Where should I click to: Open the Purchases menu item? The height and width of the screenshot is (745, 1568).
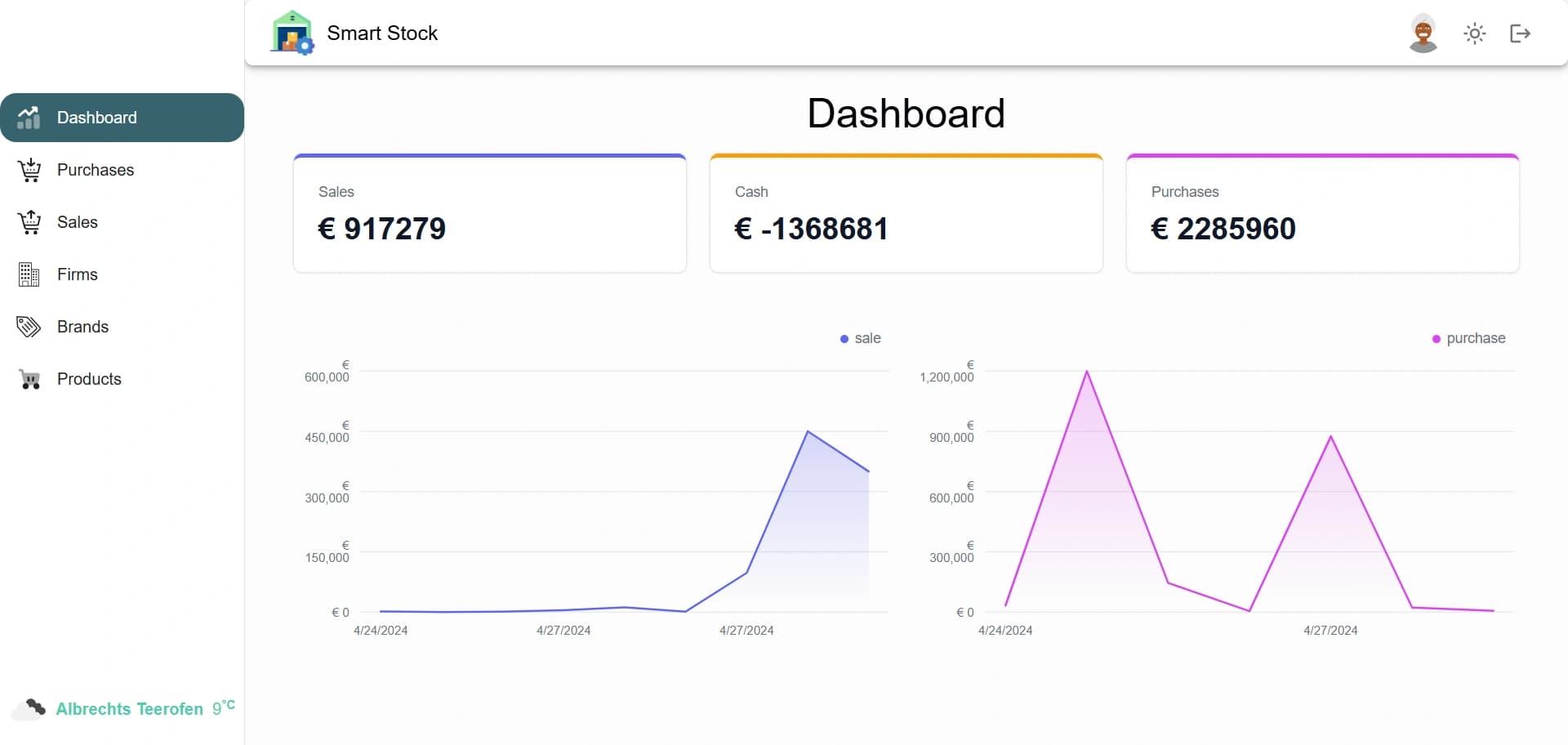click(96, 170)
